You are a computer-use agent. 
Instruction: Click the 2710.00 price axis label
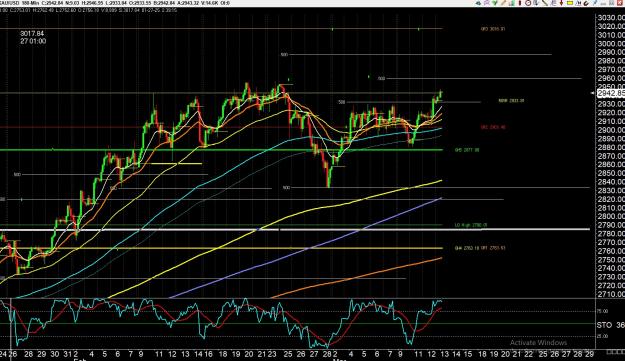(x=611, y=294)
